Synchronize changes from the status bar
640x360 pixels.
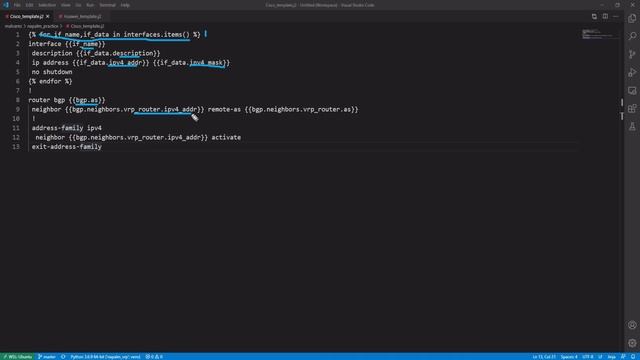tap(63, 357)
